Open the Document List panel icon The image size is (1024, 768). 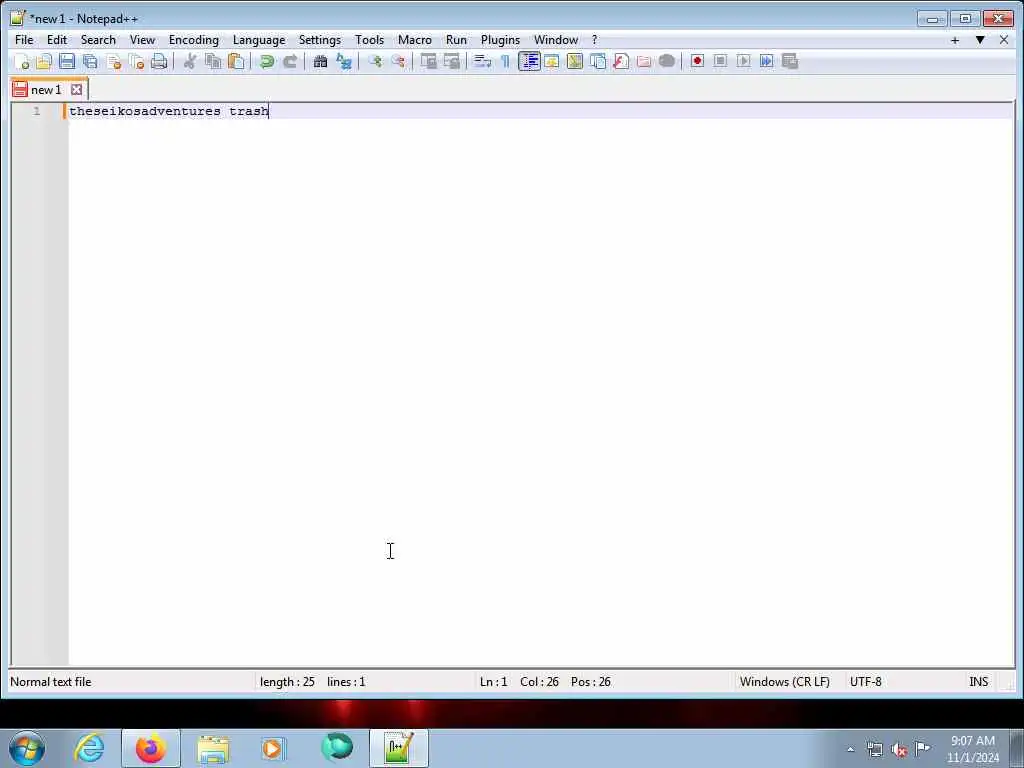[x=598, y=61]
